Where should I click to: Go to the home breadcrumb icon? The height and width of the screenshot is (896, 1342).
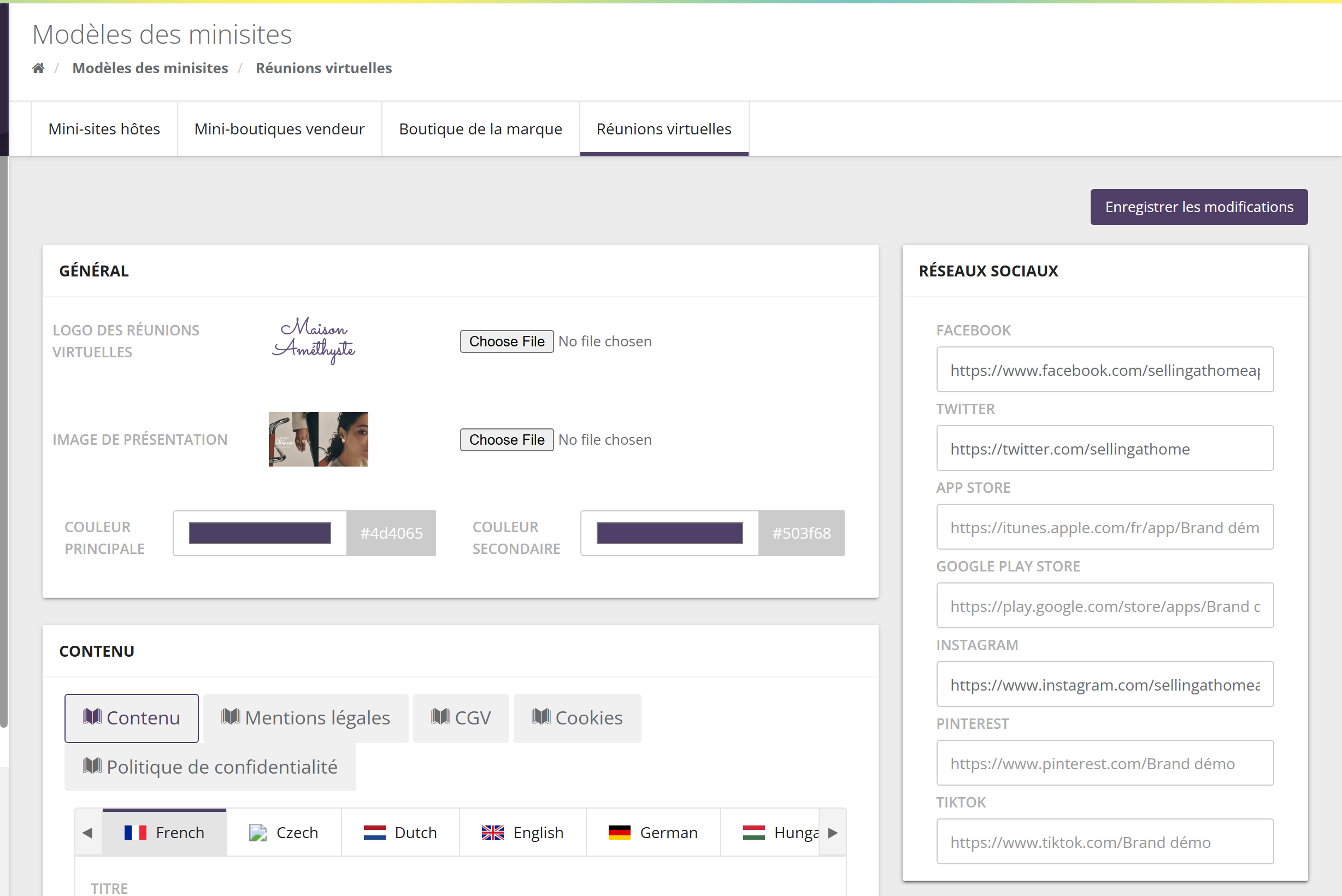click(38, 68)
